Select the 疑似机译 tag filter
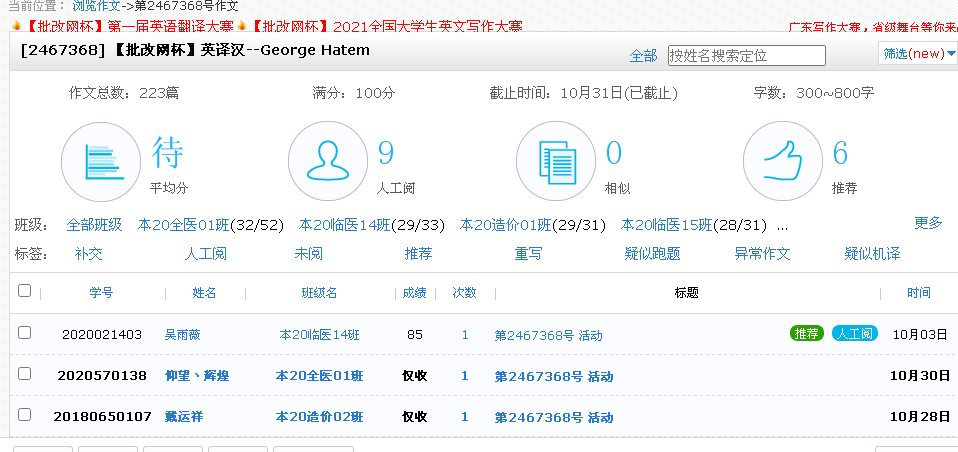958x452 pixels. tap(872, 254)
